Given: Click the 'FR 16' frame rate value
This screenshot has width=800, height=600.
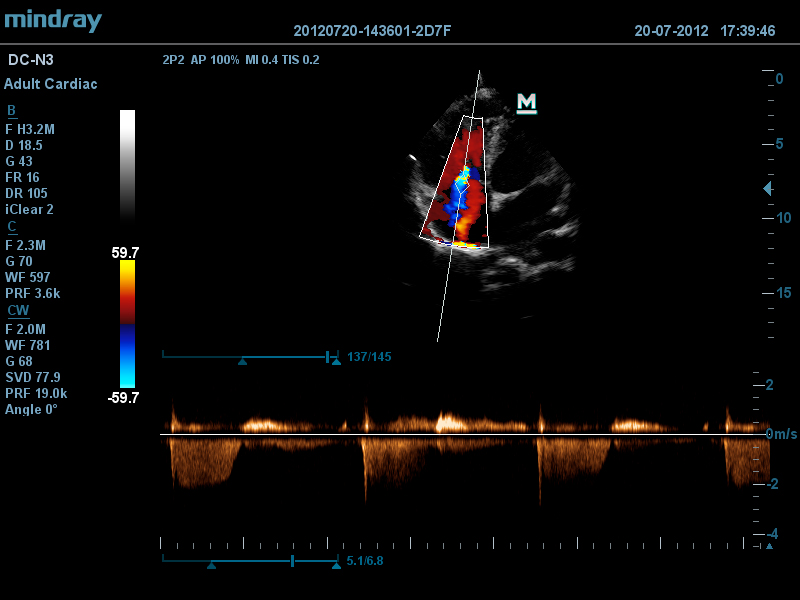Looking at the screenshot, I should [x=22, y=178].
